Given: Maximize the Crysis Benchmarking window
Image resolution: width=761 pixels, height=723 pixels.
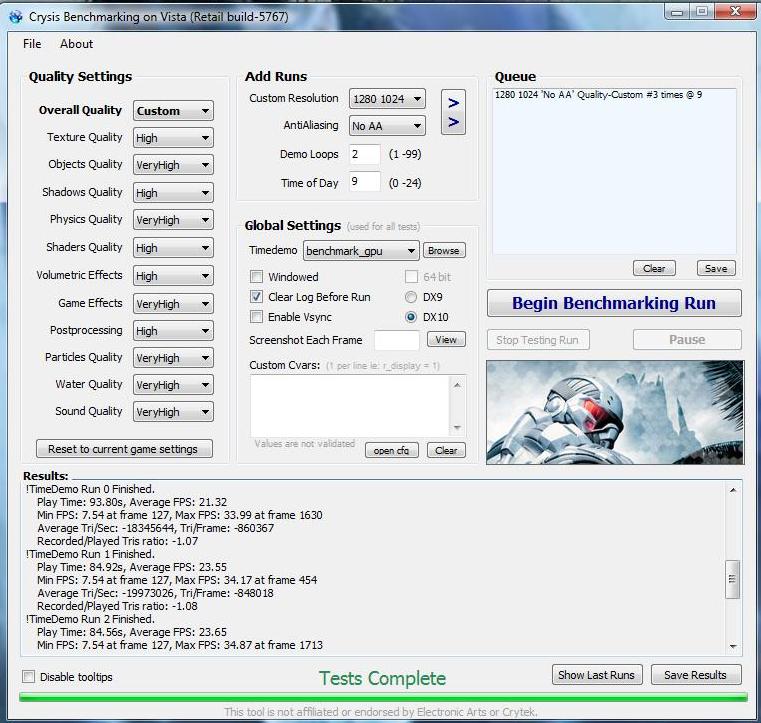Looking at the screenshot, I should coord(701,12).
